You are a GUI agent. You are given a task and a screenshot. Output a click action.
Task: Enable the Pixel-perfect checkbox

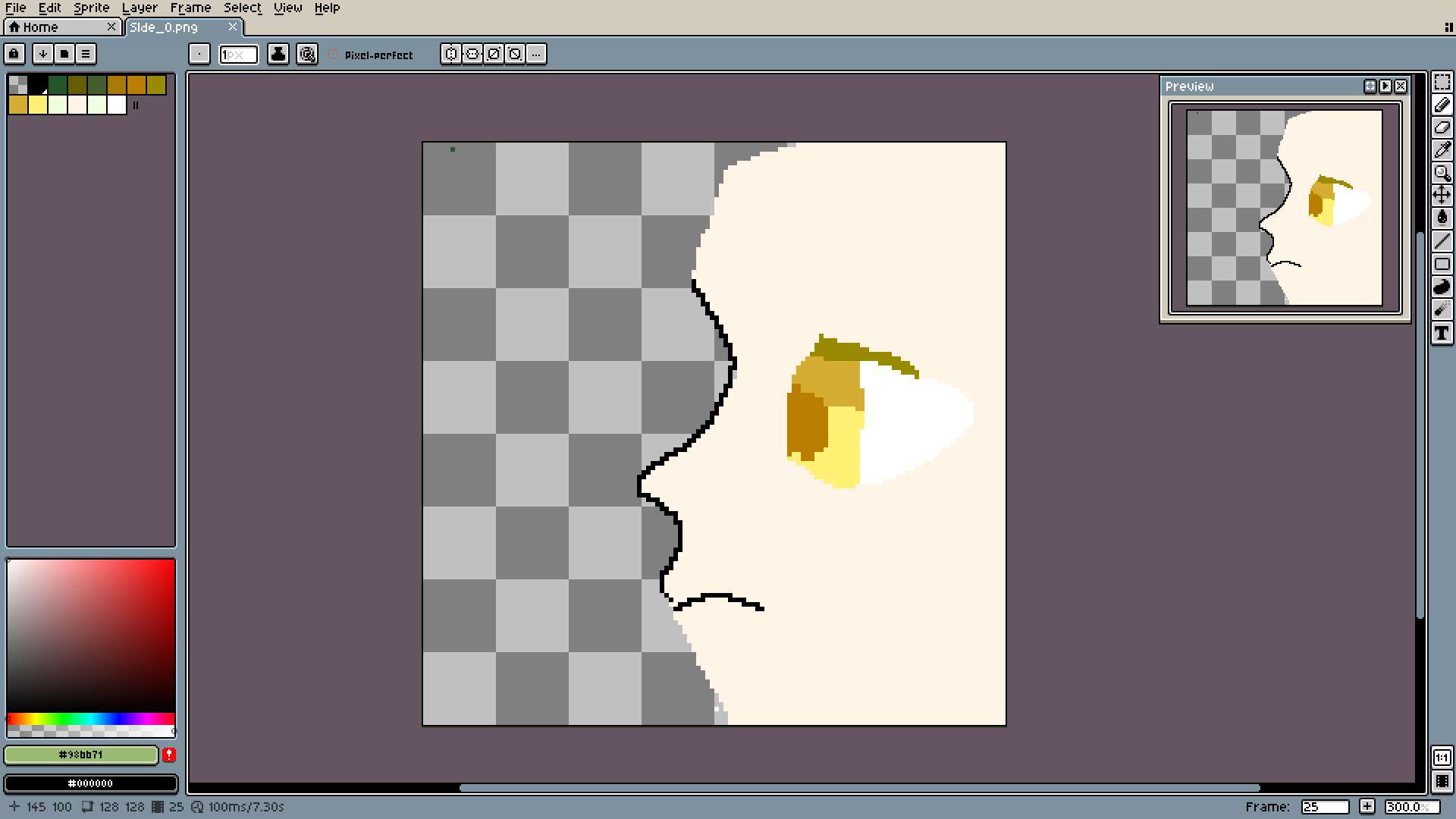(x=333, y=55)
